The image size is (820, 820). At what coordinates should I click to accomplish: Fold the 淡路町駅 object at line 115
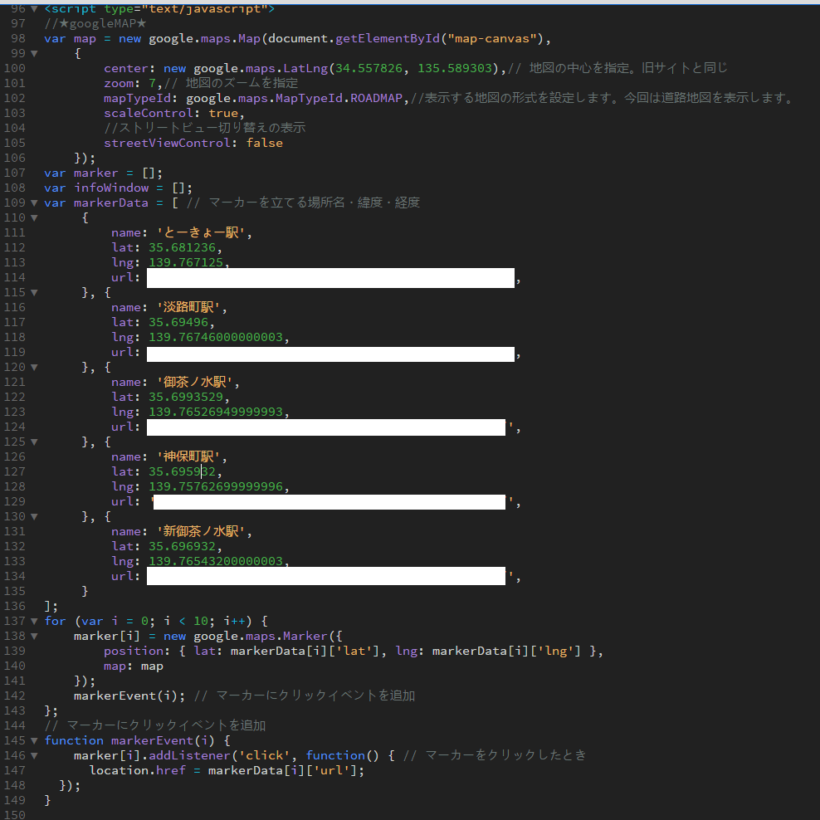34,293
